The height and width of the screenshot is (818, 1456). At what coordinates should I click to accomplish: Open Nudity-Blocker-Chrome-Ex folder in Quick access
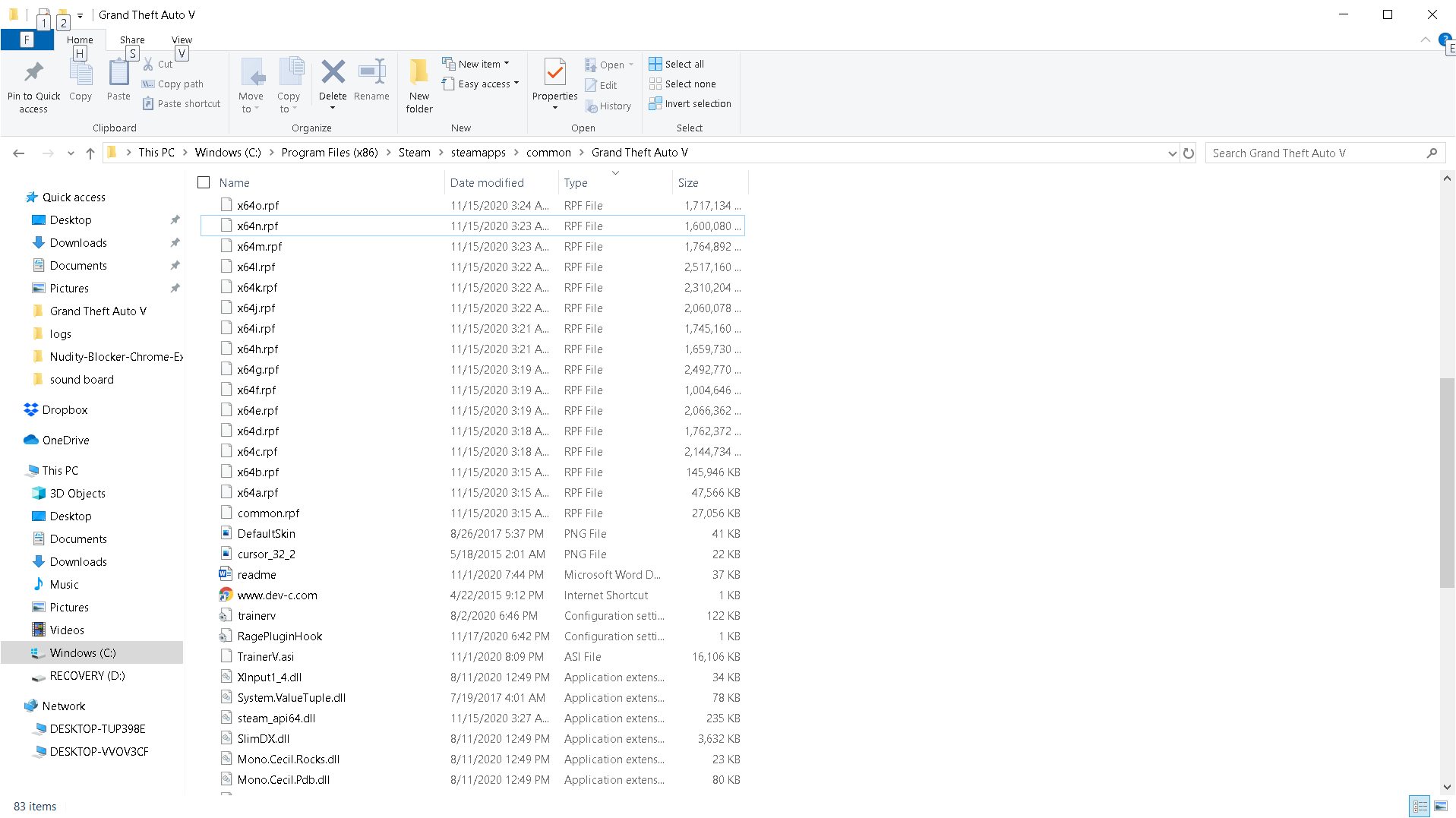pyautogui.click(x=107, y=356)
